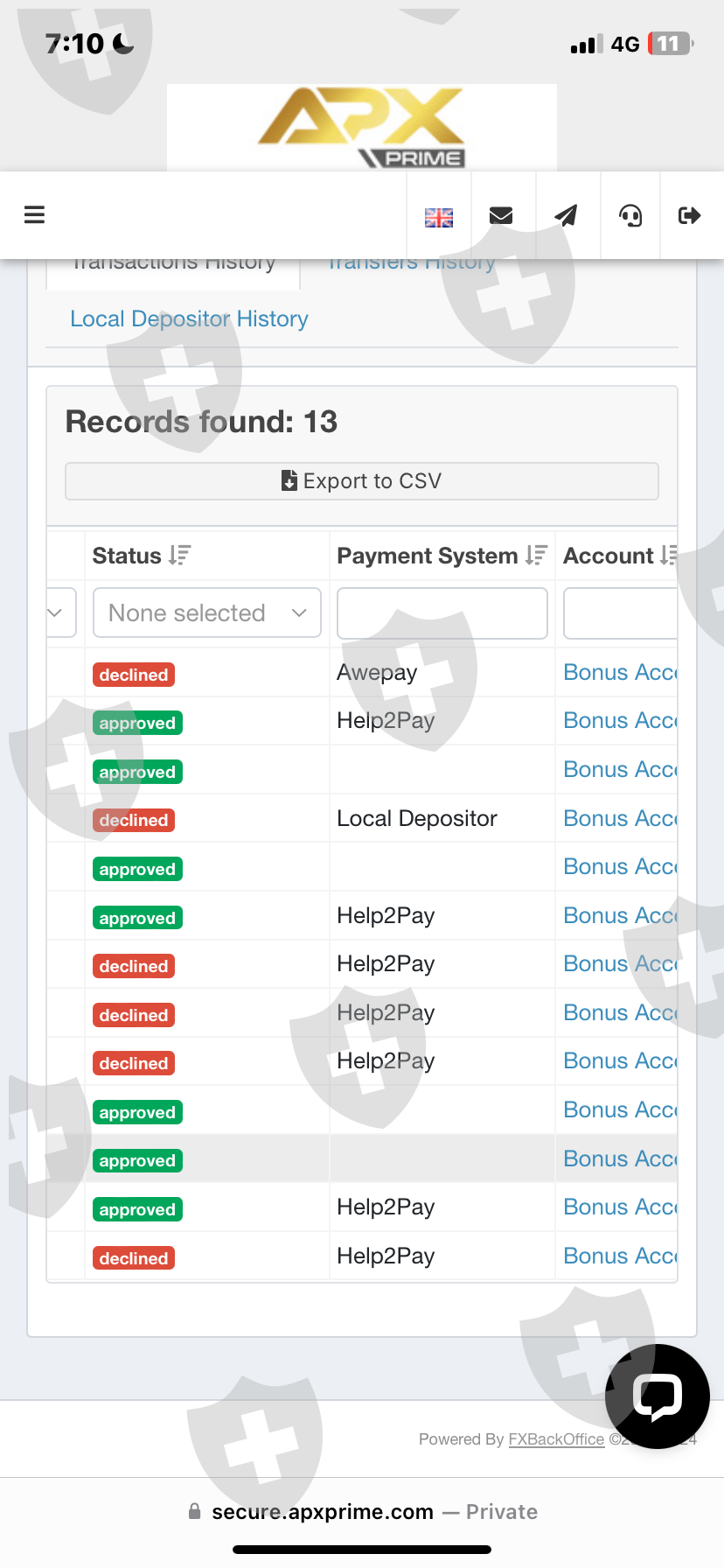This screenshot has height=1568, width=724.
Task: Open the Bonus Account link in the Awepay row
Action: [620, 673]
